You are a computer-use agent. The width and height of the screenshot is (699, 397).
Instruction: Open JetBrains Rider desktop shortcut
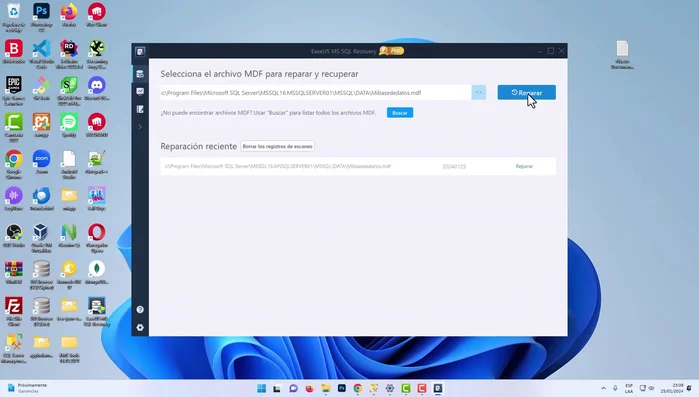69,54
